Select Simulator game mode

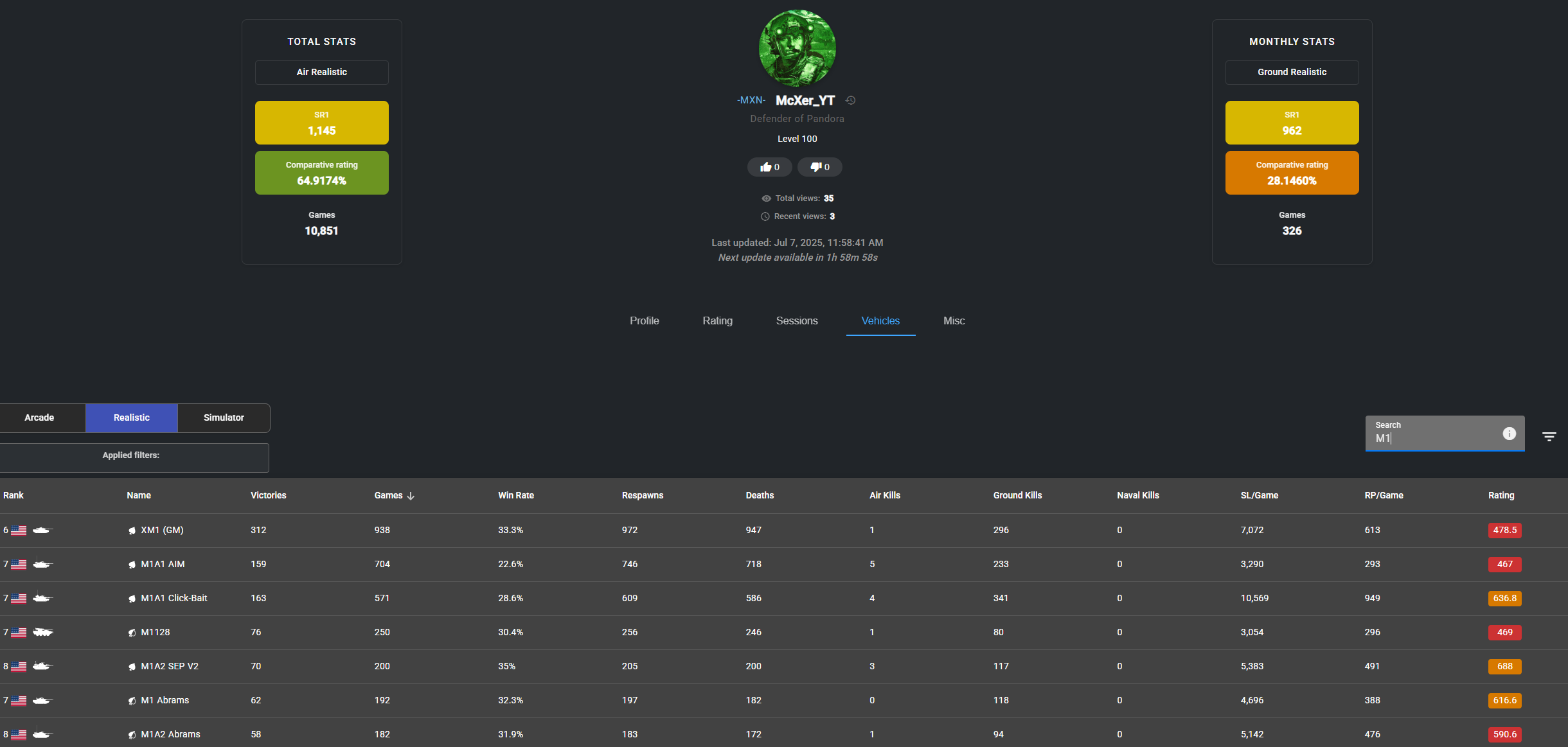point(224,417)
